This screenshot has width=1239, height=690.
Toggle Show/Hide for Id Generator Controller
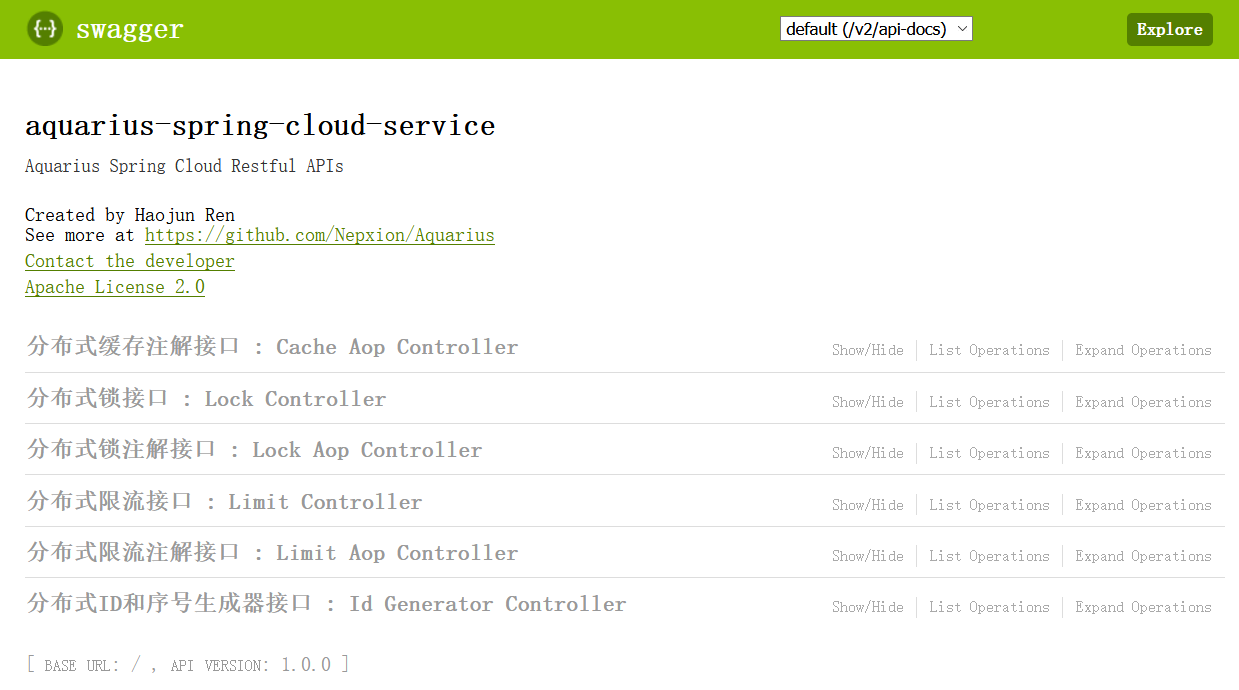[867, 607]
